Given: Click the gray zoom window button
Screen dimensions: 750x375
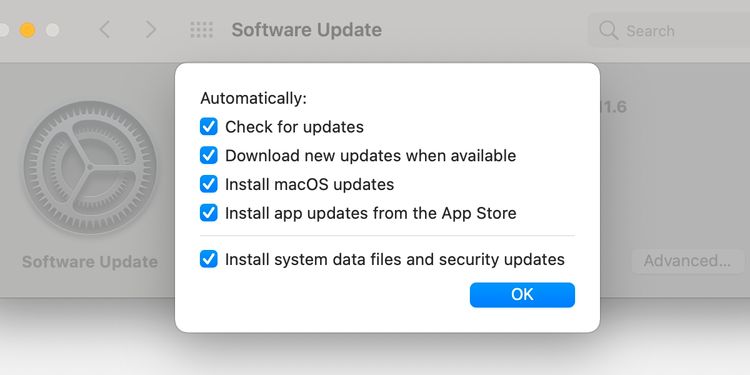Looking at the screenshot, I should 53,30.
